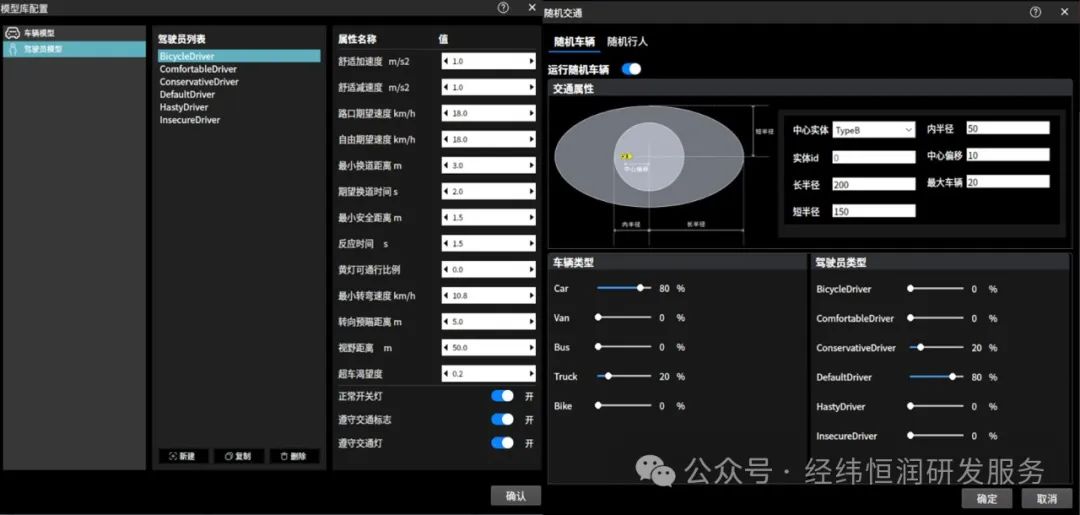This screenshot has width=1080, height=515.
Task: Increase 舒适加速度 value with right arrow
Action: pyautogui.click(x=531, y=61)
